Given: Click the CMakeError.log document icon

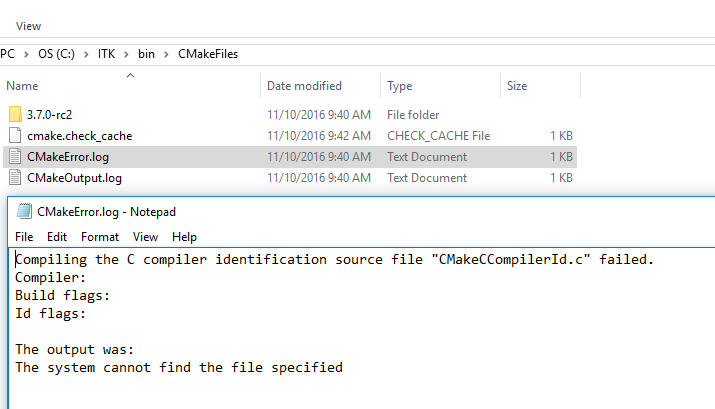Looking at the screenshot, I should [x=15, y=156].
